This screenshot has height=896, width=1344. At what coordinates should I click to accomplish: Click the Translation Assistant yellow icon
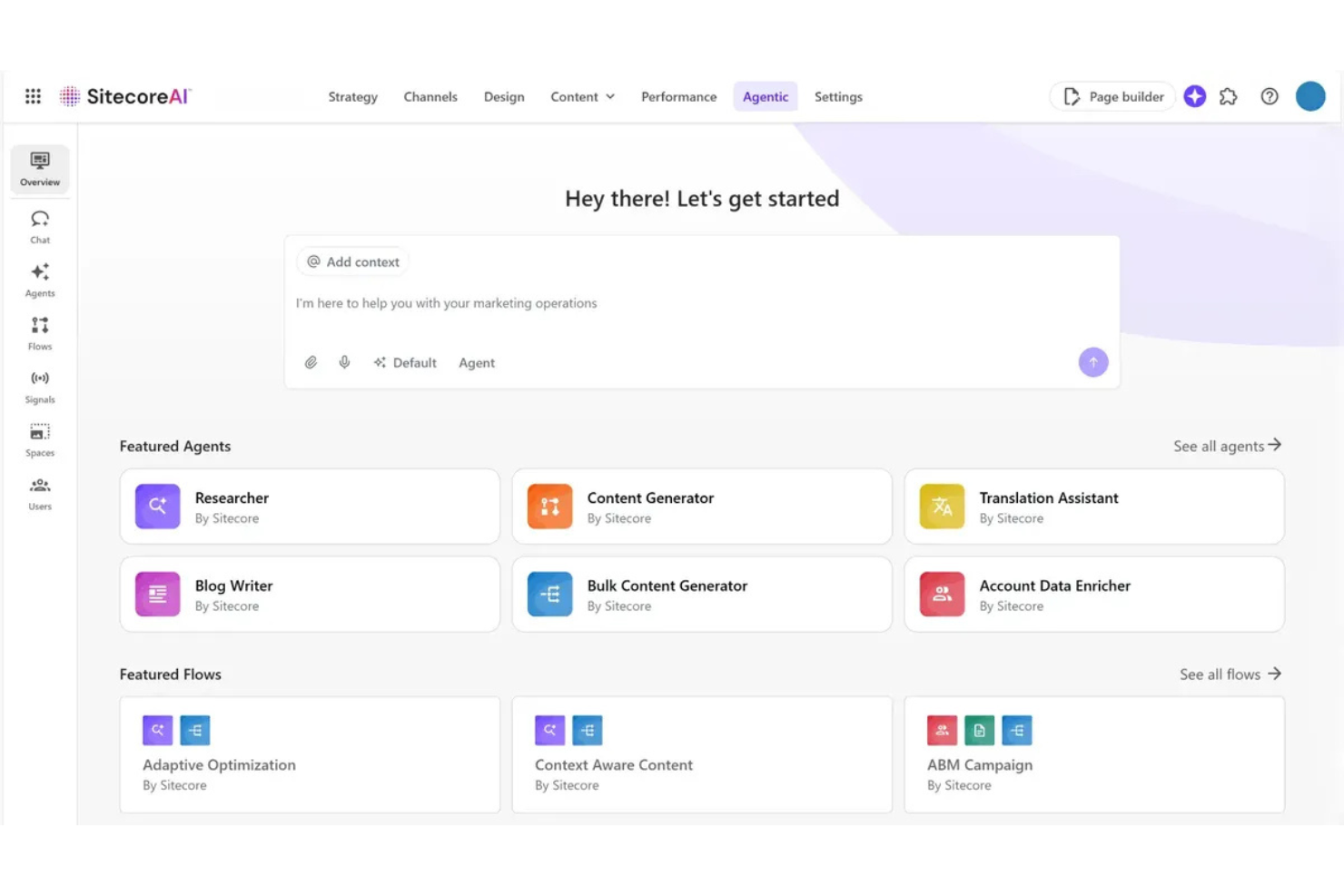(x=943, y=507)
